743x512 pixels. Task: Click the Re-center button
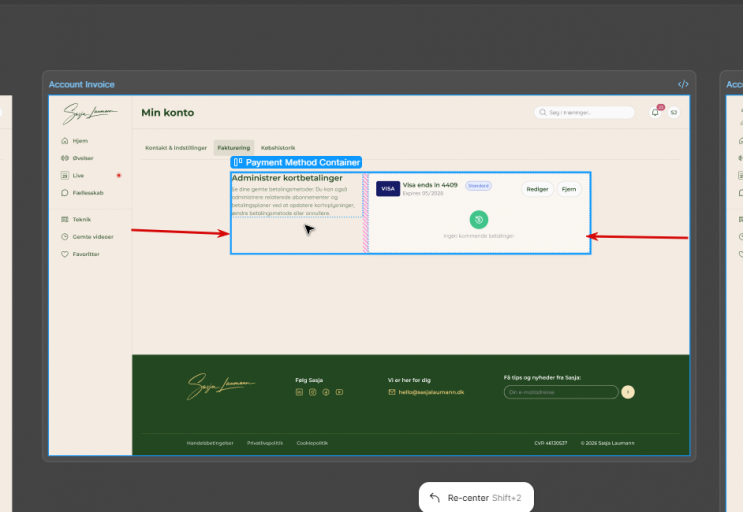(x=476, y=497)
